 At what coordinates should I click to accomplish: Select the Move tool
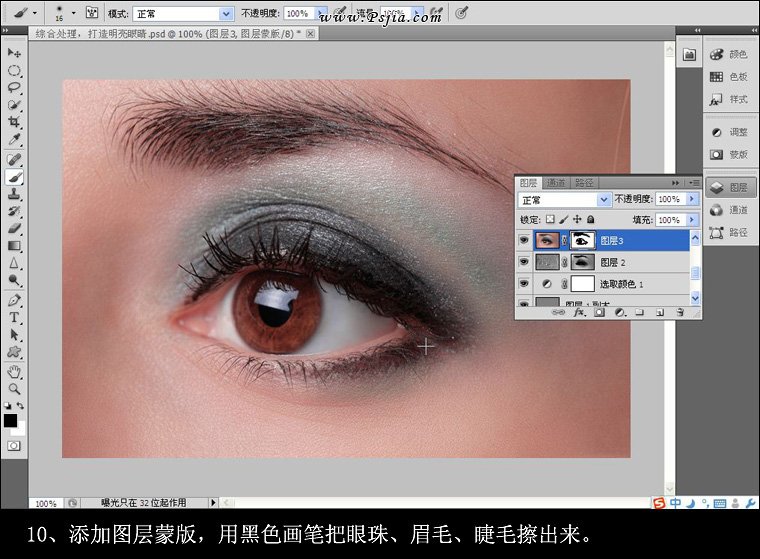[14, 52]
